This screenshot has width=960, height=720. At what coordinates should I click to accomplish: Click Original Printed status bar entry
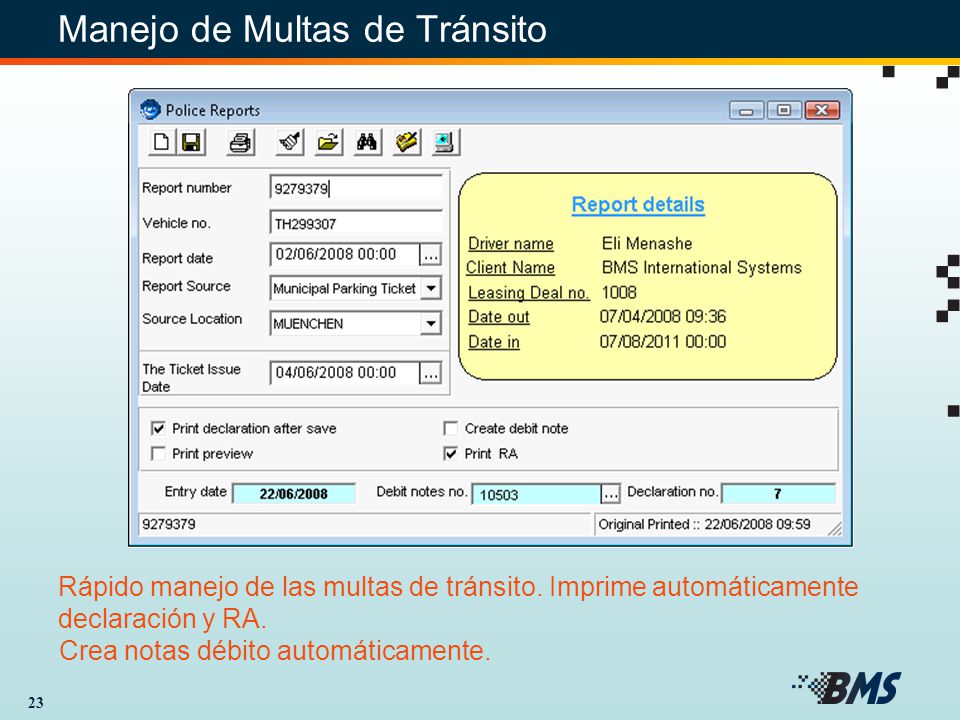705,524
